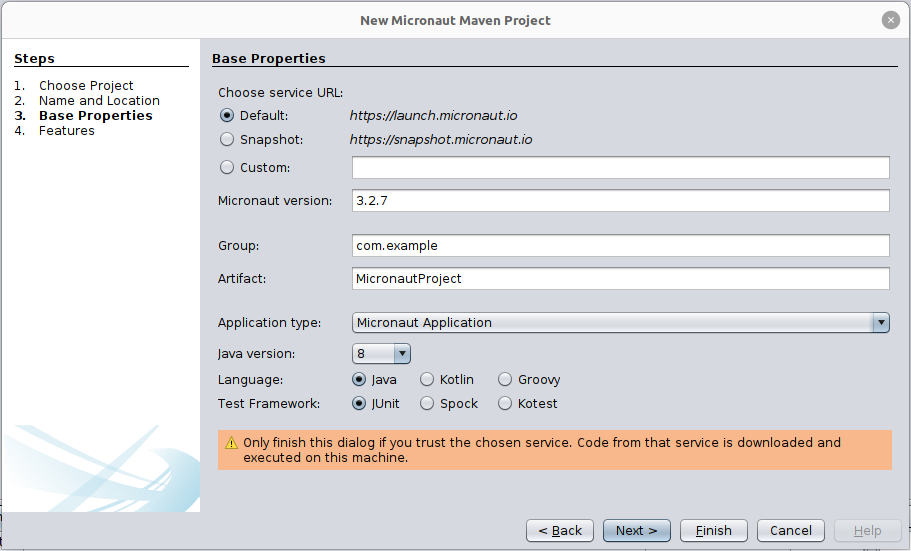This screenshot has height=551, width=911.
Task: Click the Group input field
Action: pyautogui.click(x=621, y=245)
